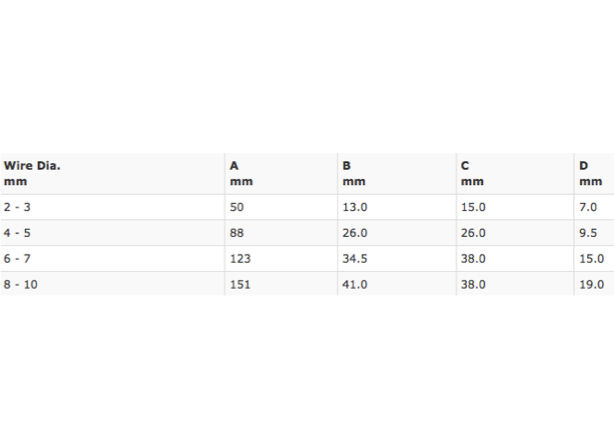Select the 2 - 3 wire diameter row

18,207
